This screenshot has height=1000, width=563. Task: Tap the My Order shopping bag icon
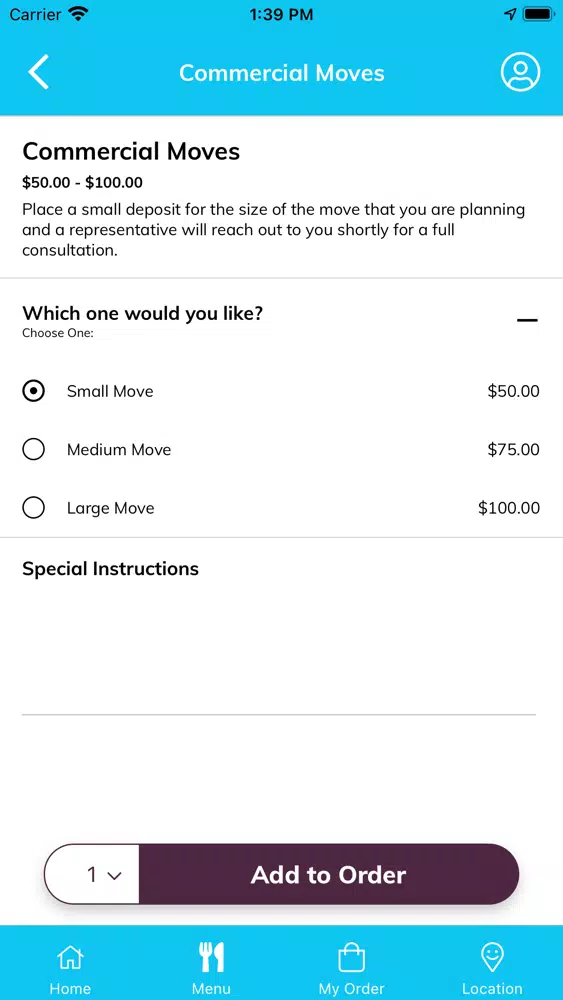point(351,957)
